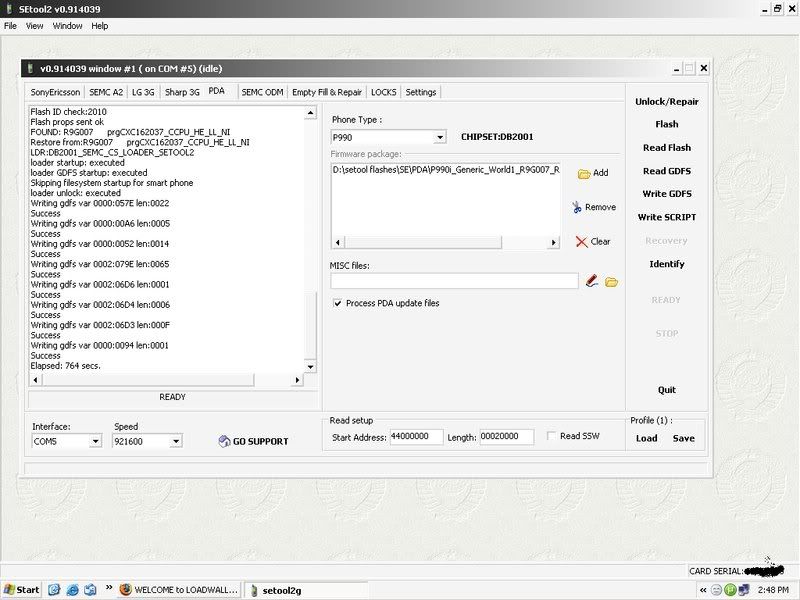Click the log's scroll down arrow

(x=310, y=367)
